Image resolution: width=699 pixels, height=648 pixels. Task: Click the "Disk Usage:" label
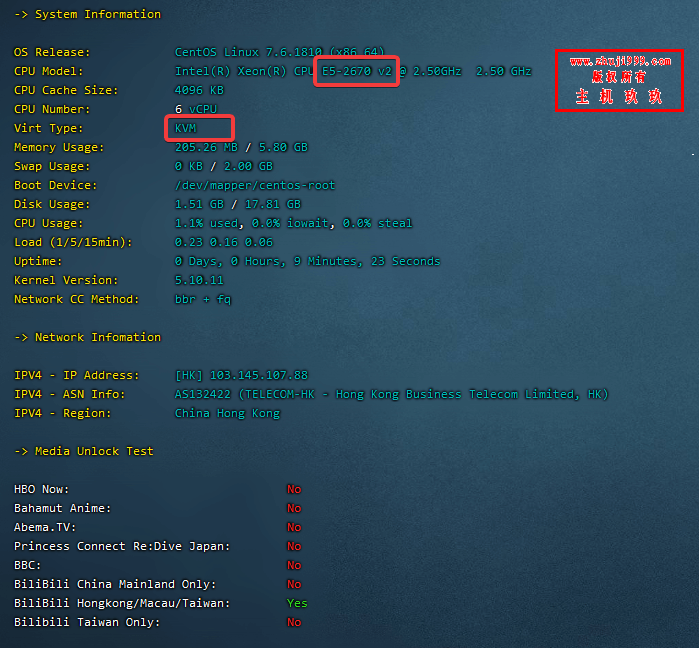coord(52,204)
